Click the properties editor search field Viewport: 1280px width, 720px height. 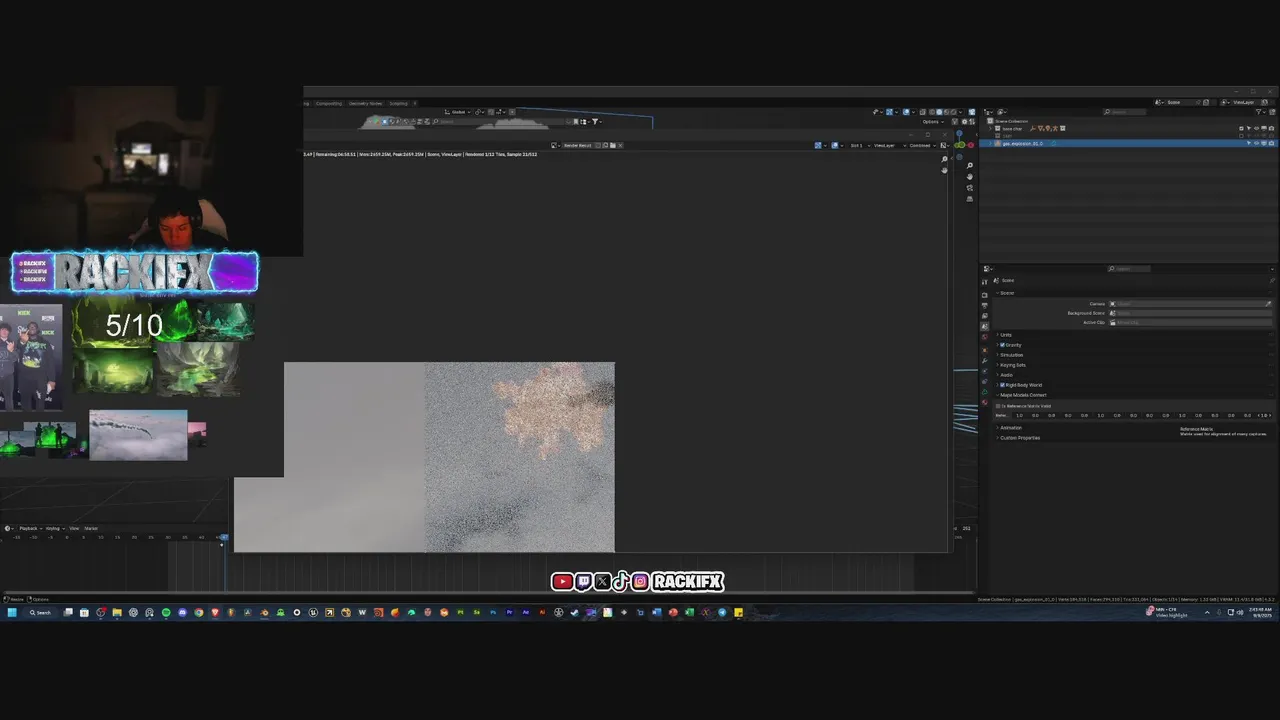(1129, 269)
